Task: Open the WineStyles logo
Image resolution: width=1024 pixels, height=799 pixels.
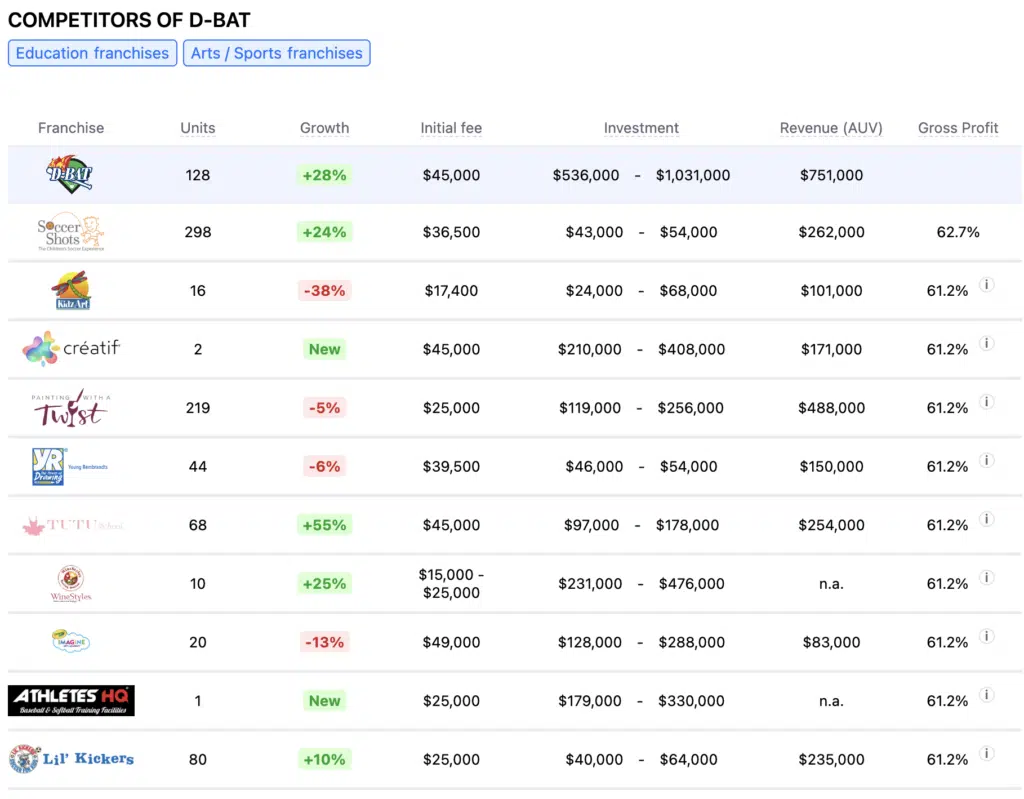Action: pos(71,583)
